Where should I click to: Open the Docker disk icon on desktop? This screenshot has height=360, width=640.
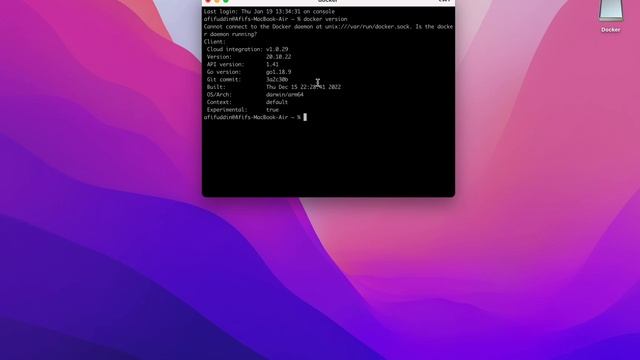[x=611, y=10]
